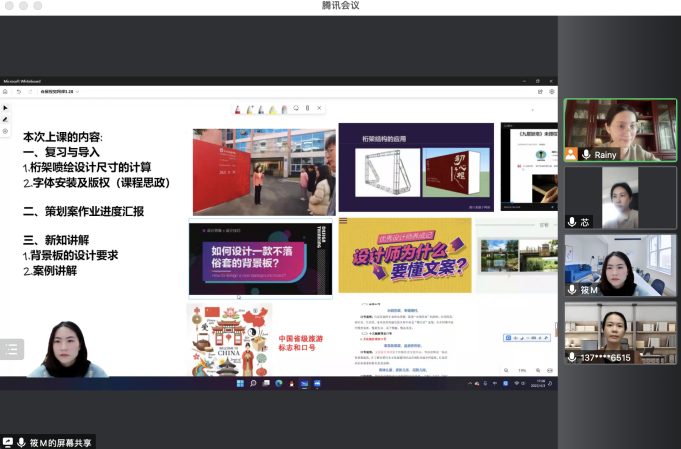Open Task View on taskbar
This screenshot has height=449, width=681.
click(266, 383)
